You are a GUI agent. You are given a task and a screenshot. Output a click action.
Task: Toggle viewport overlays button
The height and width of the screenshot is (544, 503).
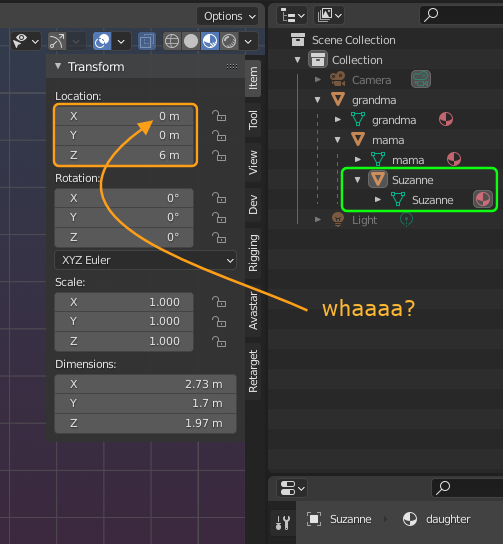[102, 41]
